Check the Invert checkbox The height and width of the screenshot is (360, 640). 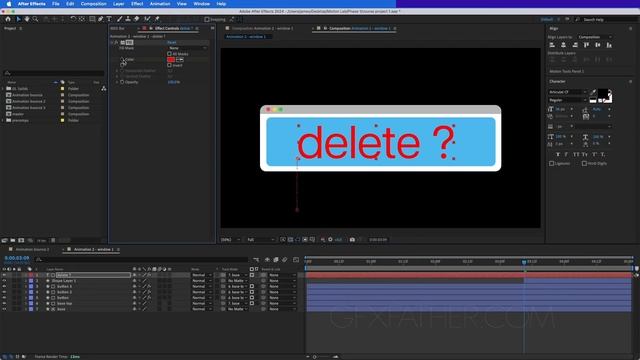(169, 65)
